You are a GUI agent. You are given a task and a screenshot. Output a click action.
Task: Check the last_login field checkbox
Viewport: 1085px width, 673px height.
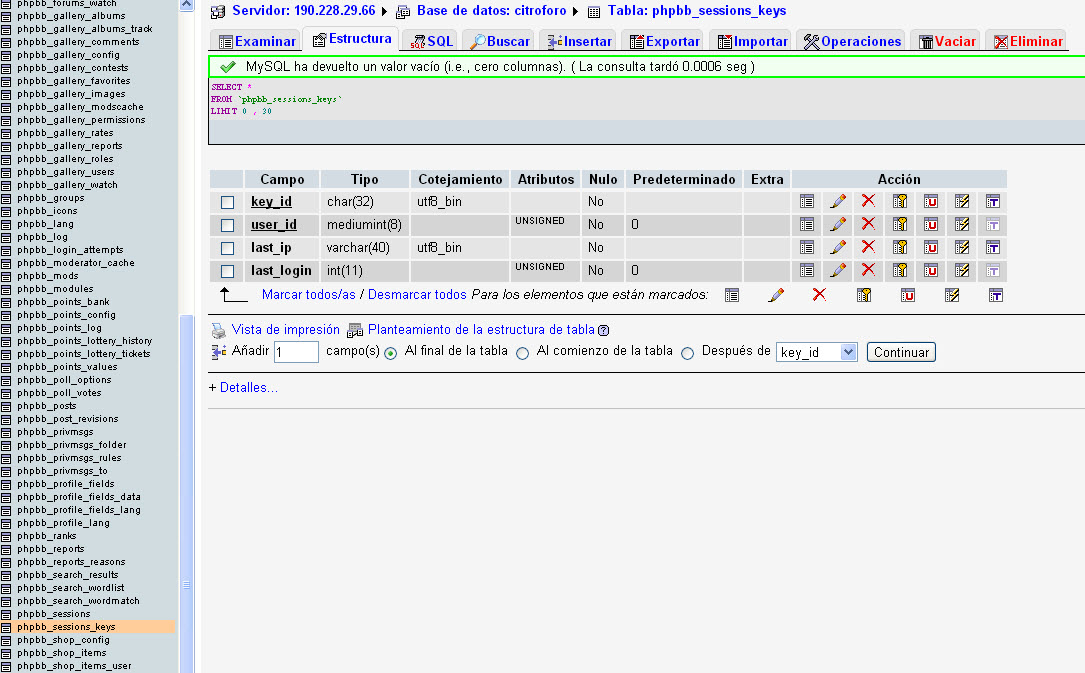click(x=227, y=271)
